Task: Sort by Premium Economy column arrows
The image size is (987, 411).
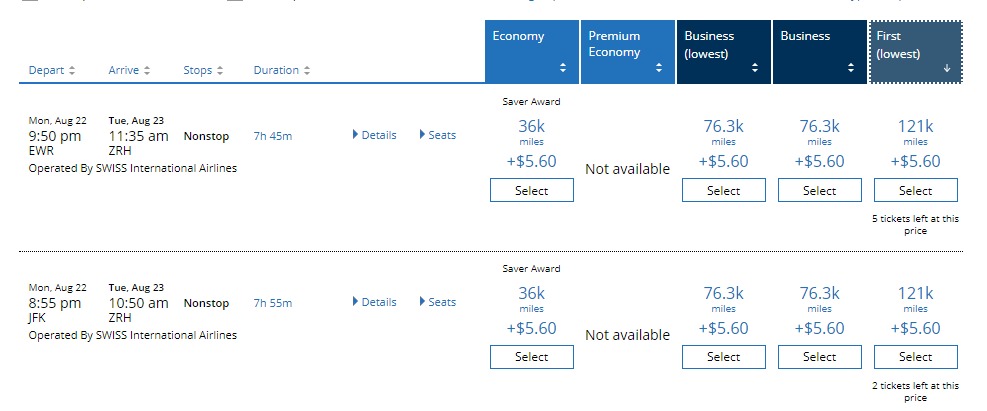Action: coord(658,68)
